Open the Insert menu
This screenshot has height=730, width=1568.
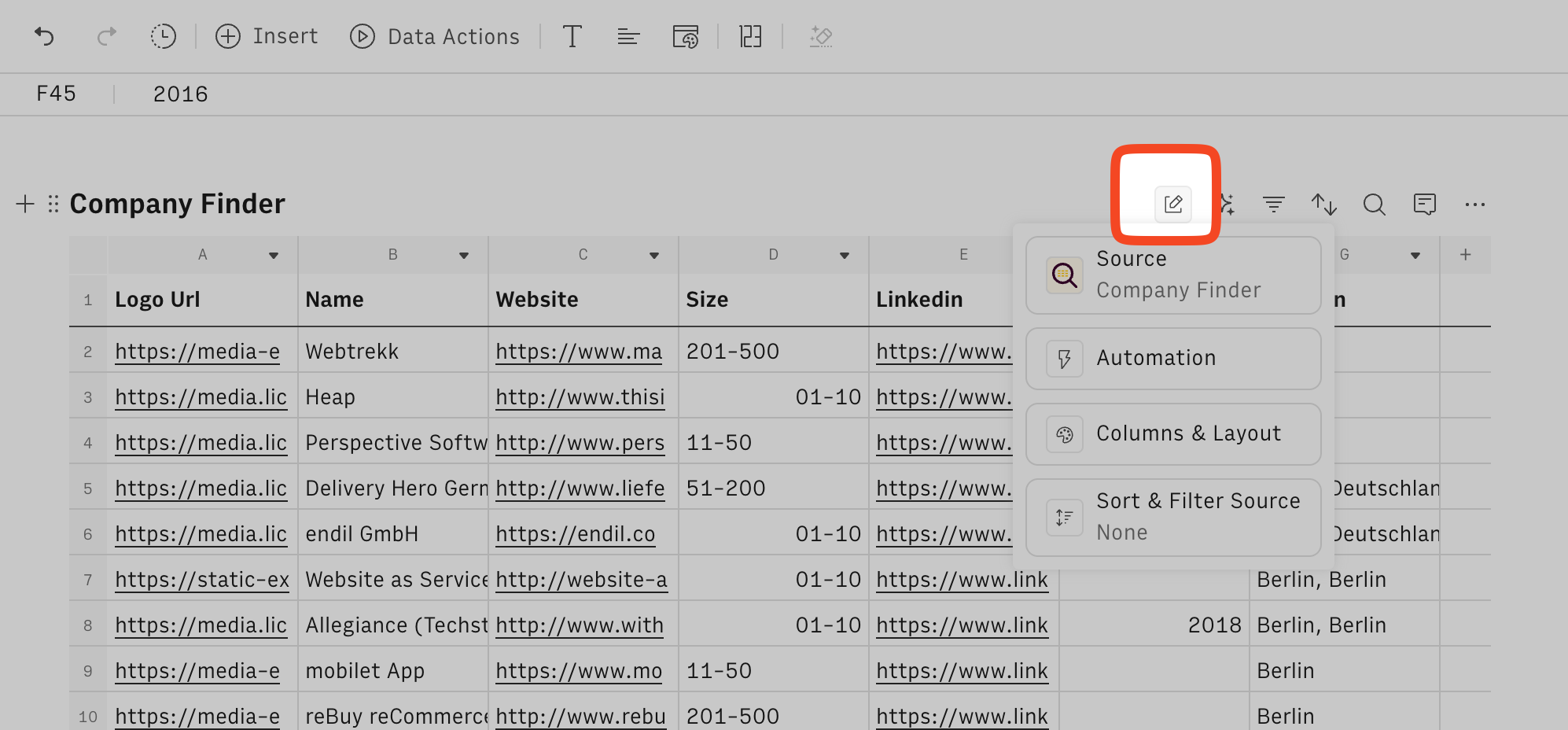[267, 36]
